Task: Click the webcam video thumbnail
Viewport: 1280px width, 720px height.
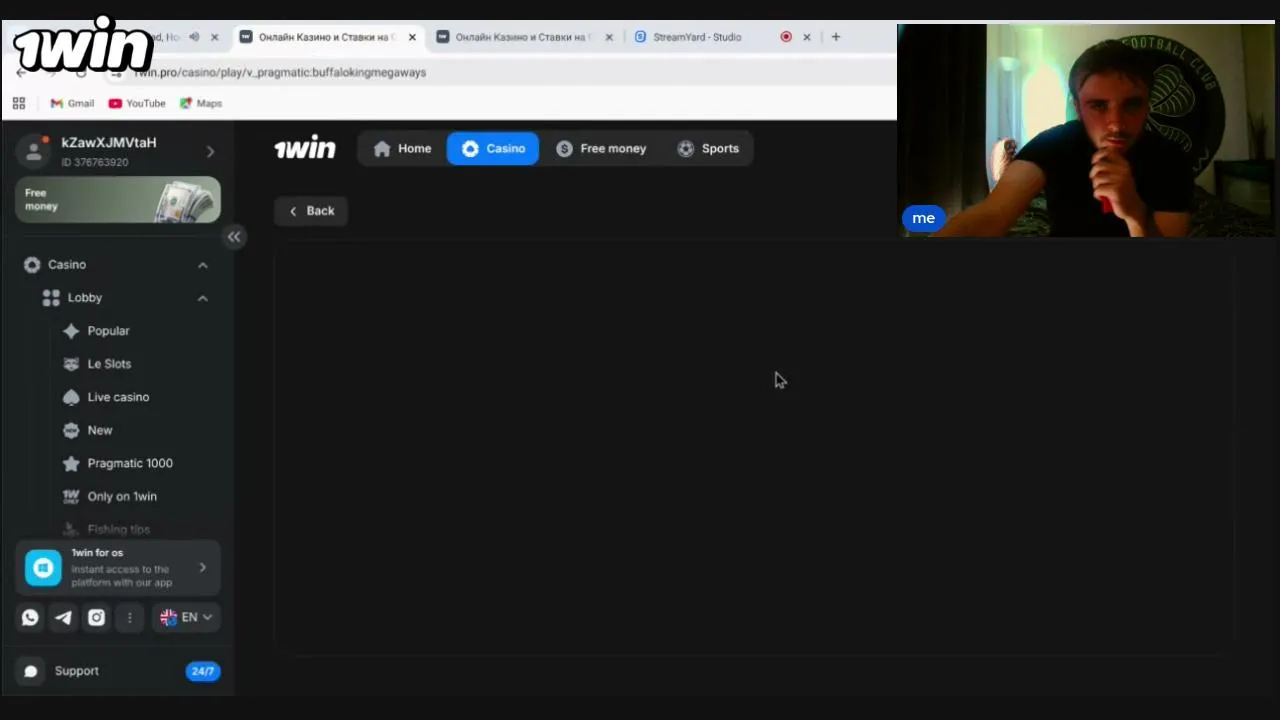Action: point(1087,130)
